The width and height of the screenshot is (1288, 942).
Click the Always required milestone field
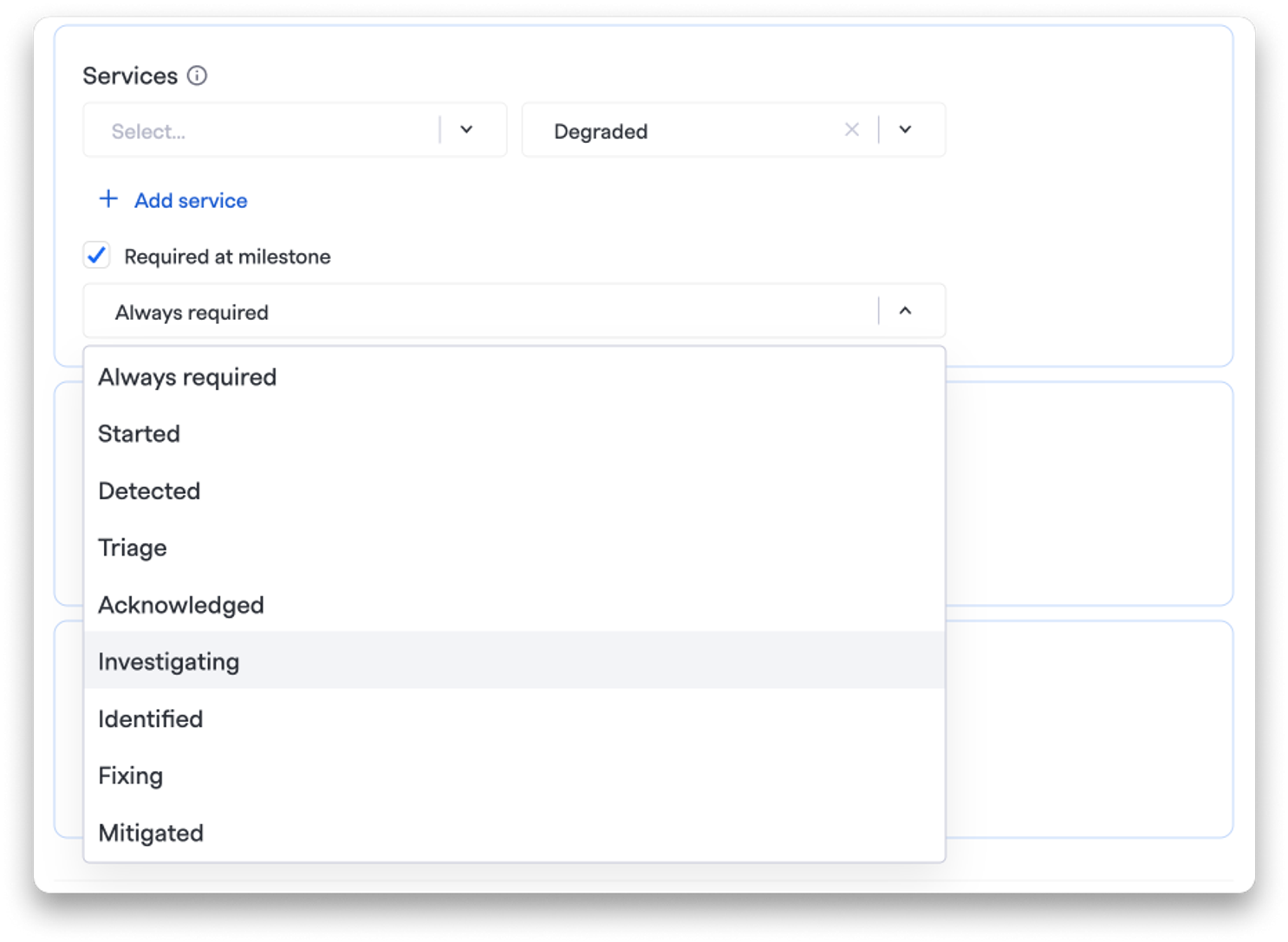(x=514, y=310)
